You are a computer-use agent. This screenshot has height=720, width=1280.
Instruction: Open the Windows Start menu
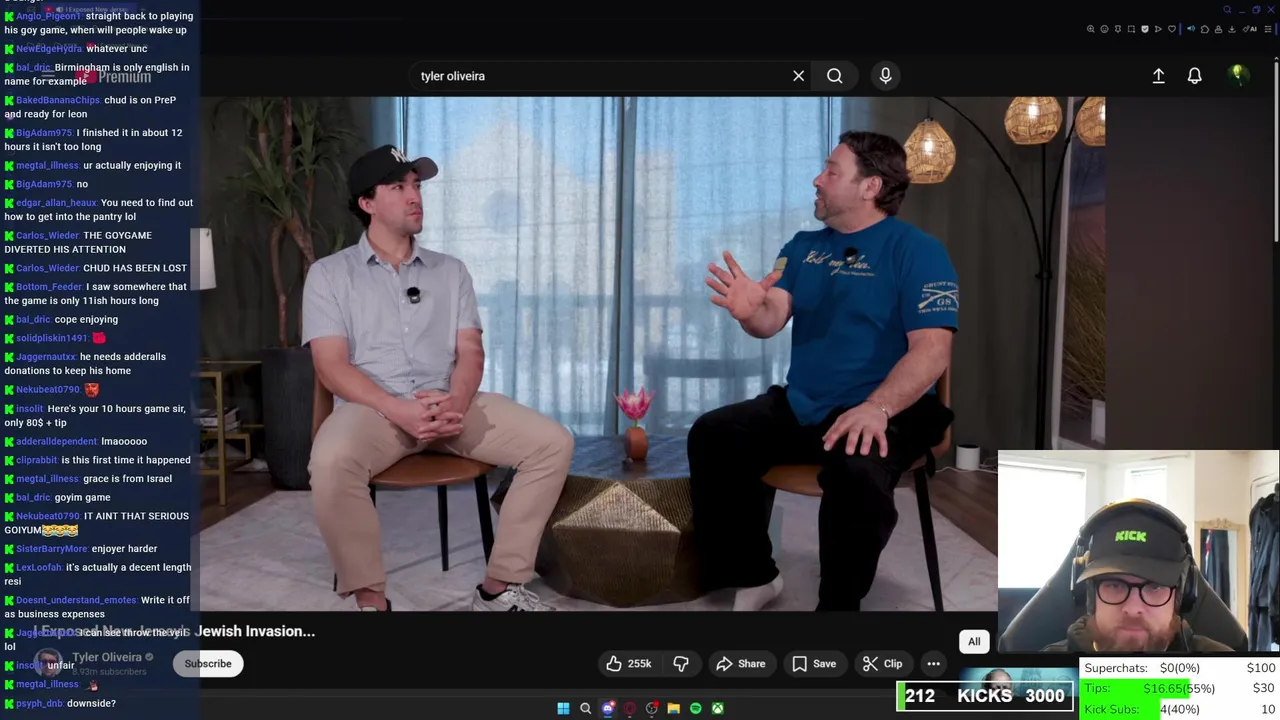(563, 708)
